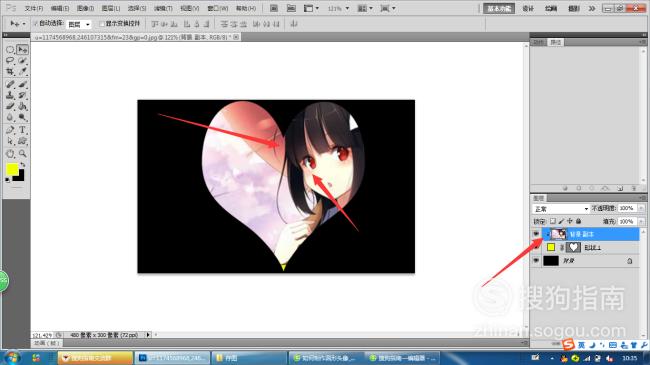Select the Lasso tool
The height and width of the screenshot is (365, 650).
tap(10, 61)
